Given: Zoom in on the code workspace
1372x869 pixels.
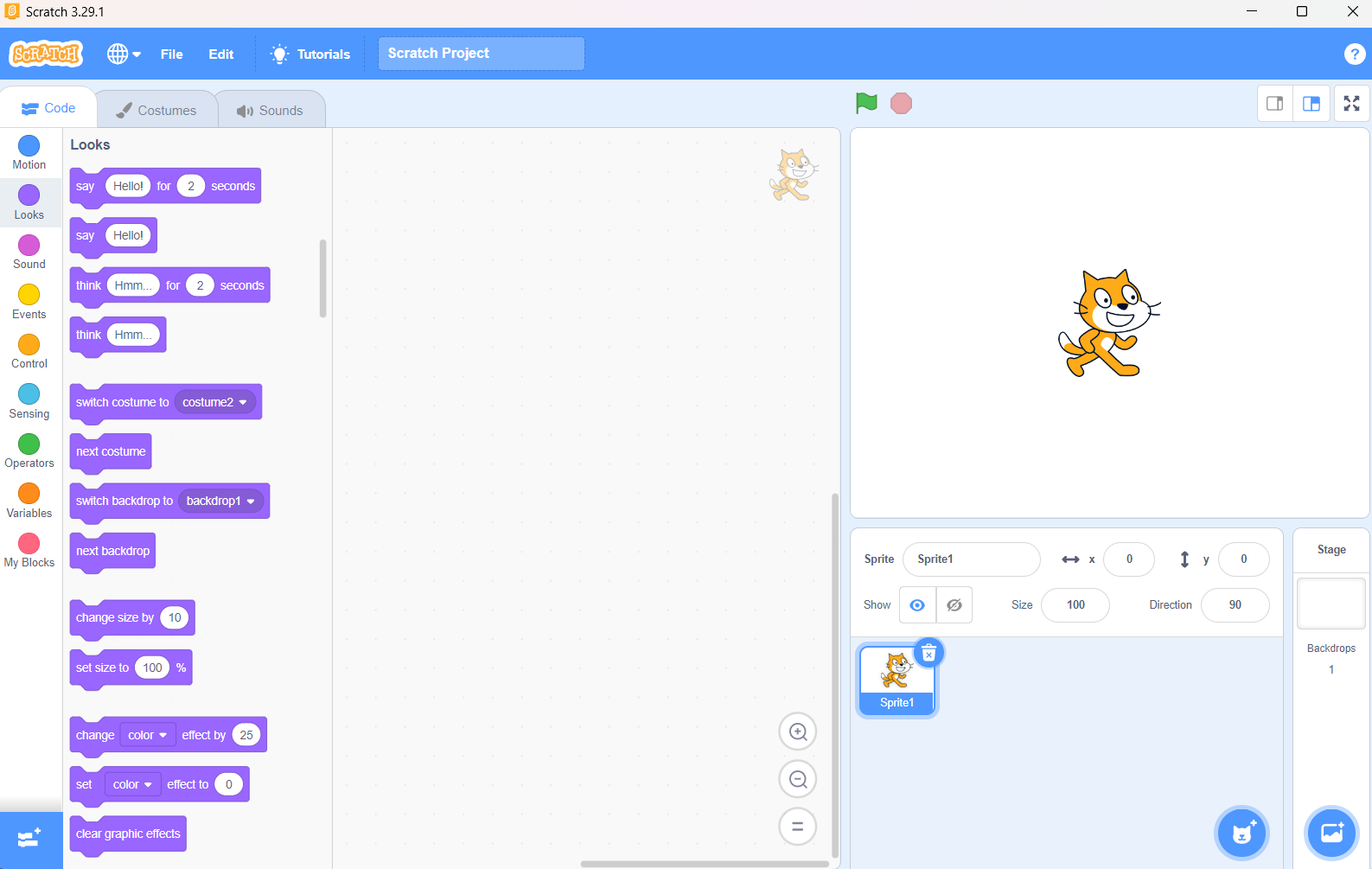Looking at the screenshot, I should [797, 732].
